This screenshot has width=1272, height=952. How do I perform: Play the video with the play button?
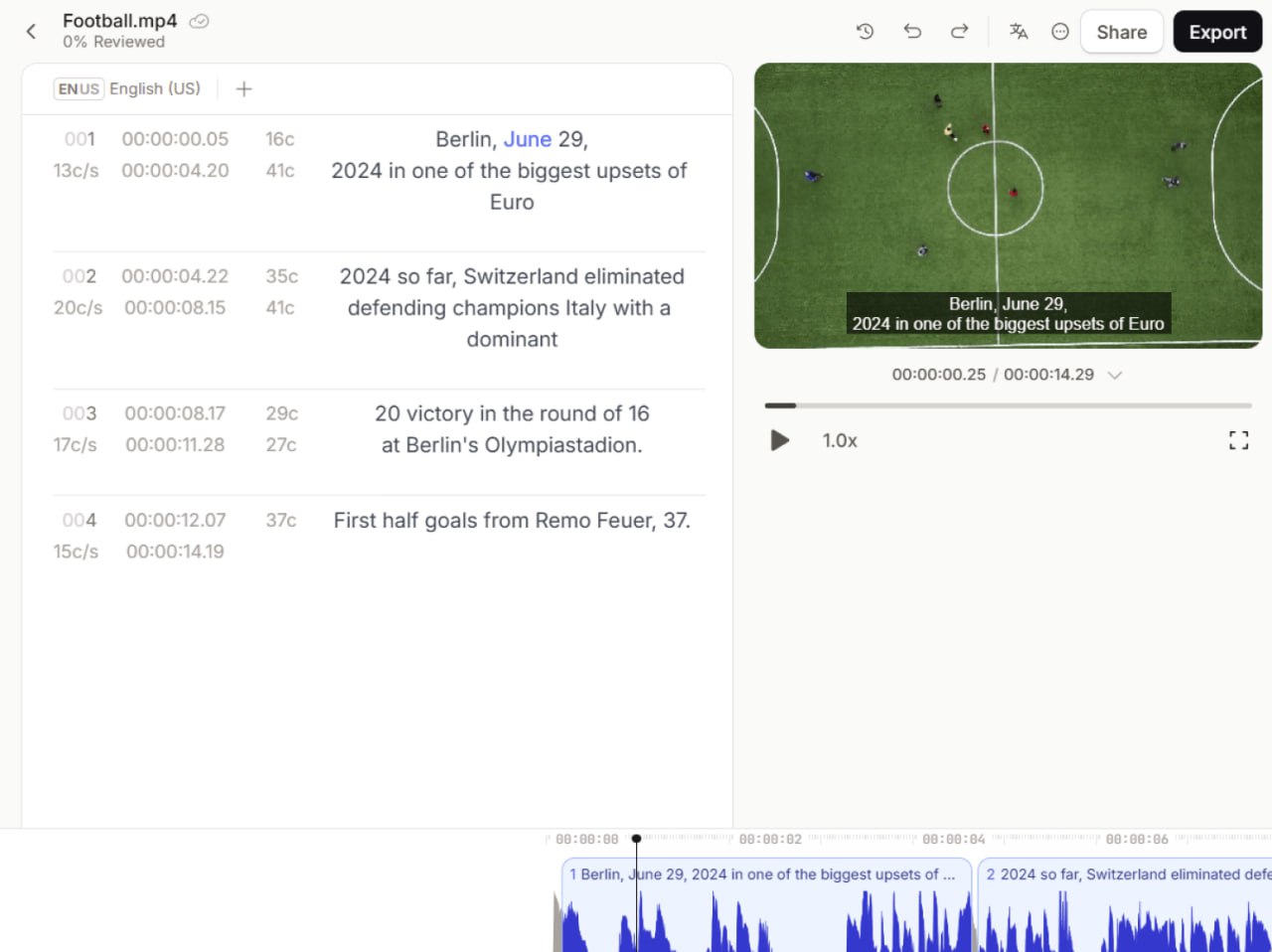(779, 440)
